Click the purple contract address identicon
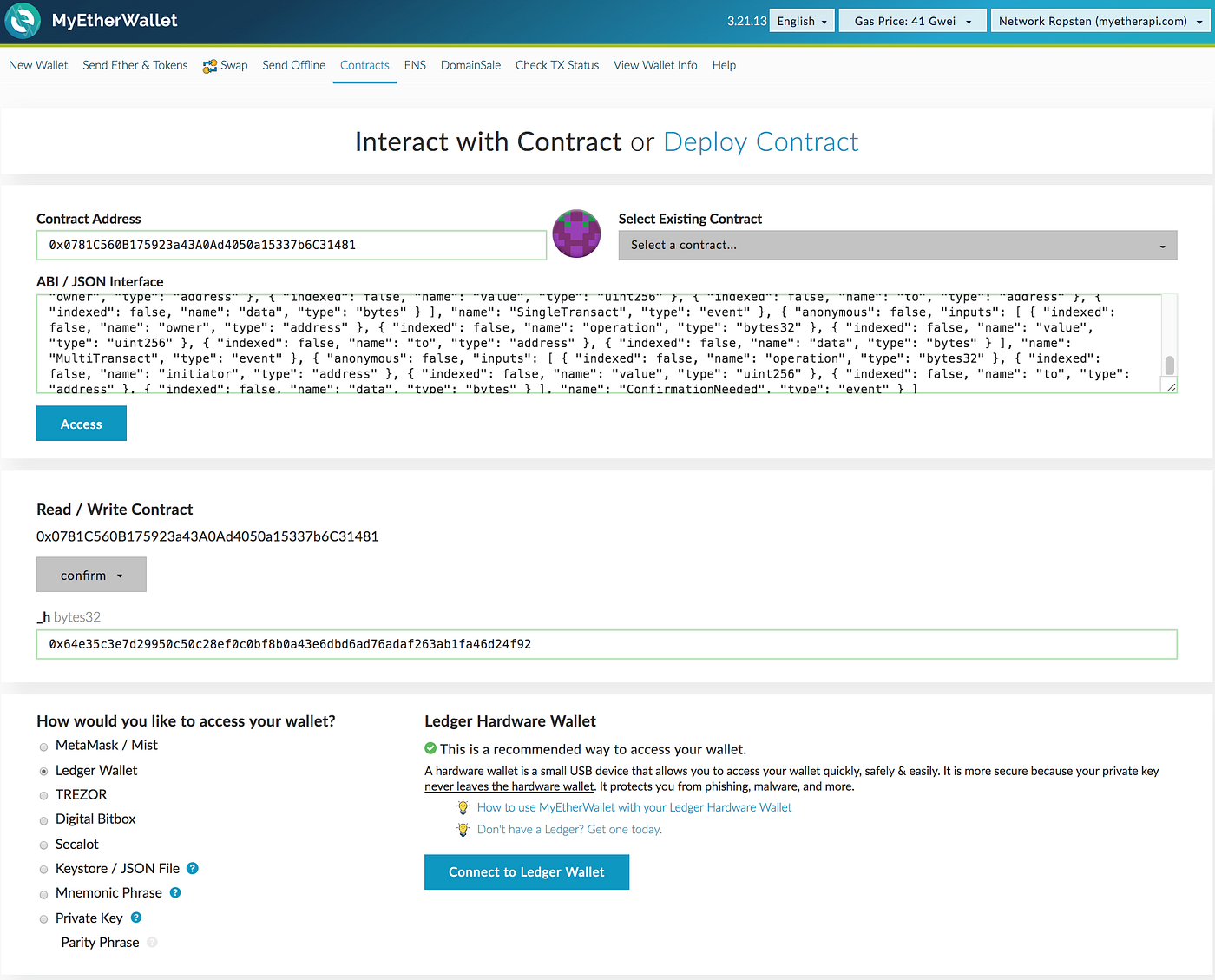The image size is (1215, 980). click(577, 233)
